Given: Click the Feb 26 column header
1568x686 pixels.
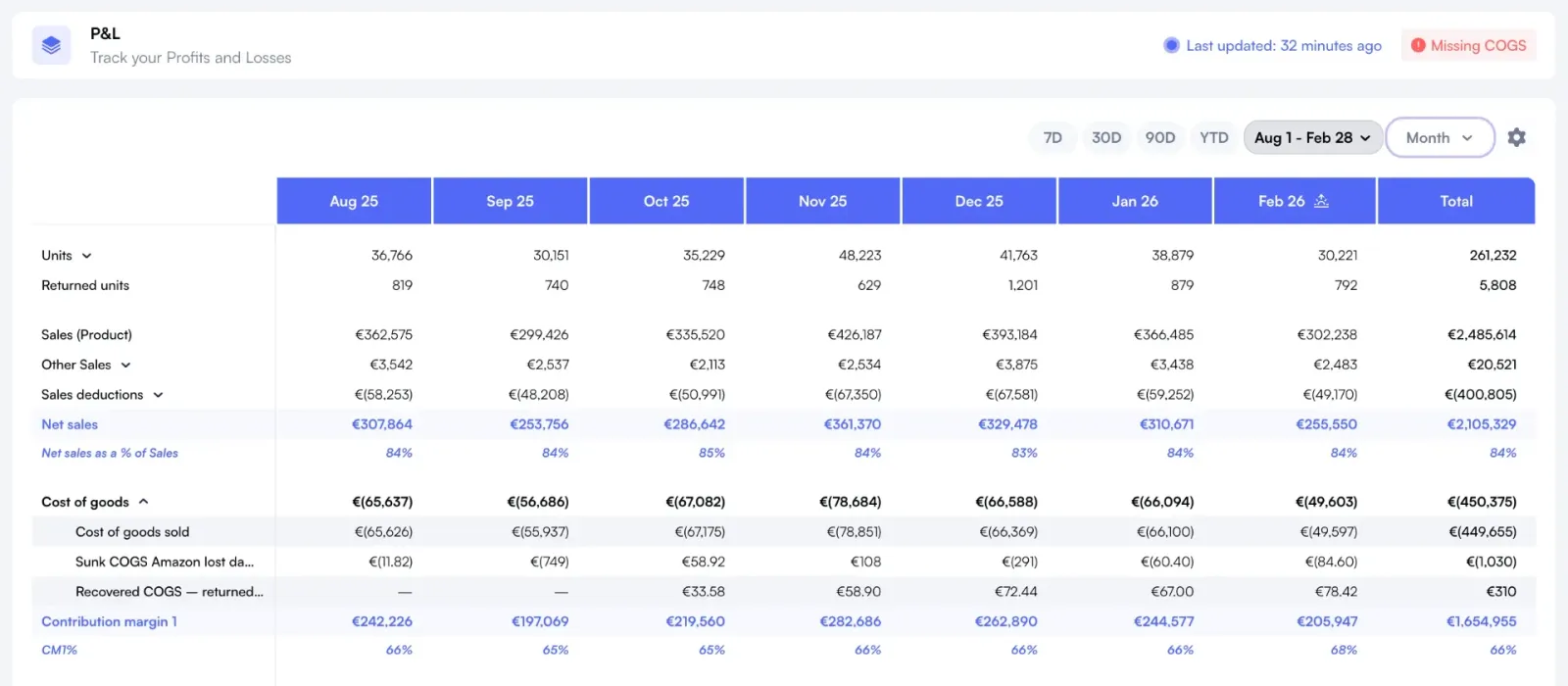Looking at the screenshot, I should [x=1295, y=201].
